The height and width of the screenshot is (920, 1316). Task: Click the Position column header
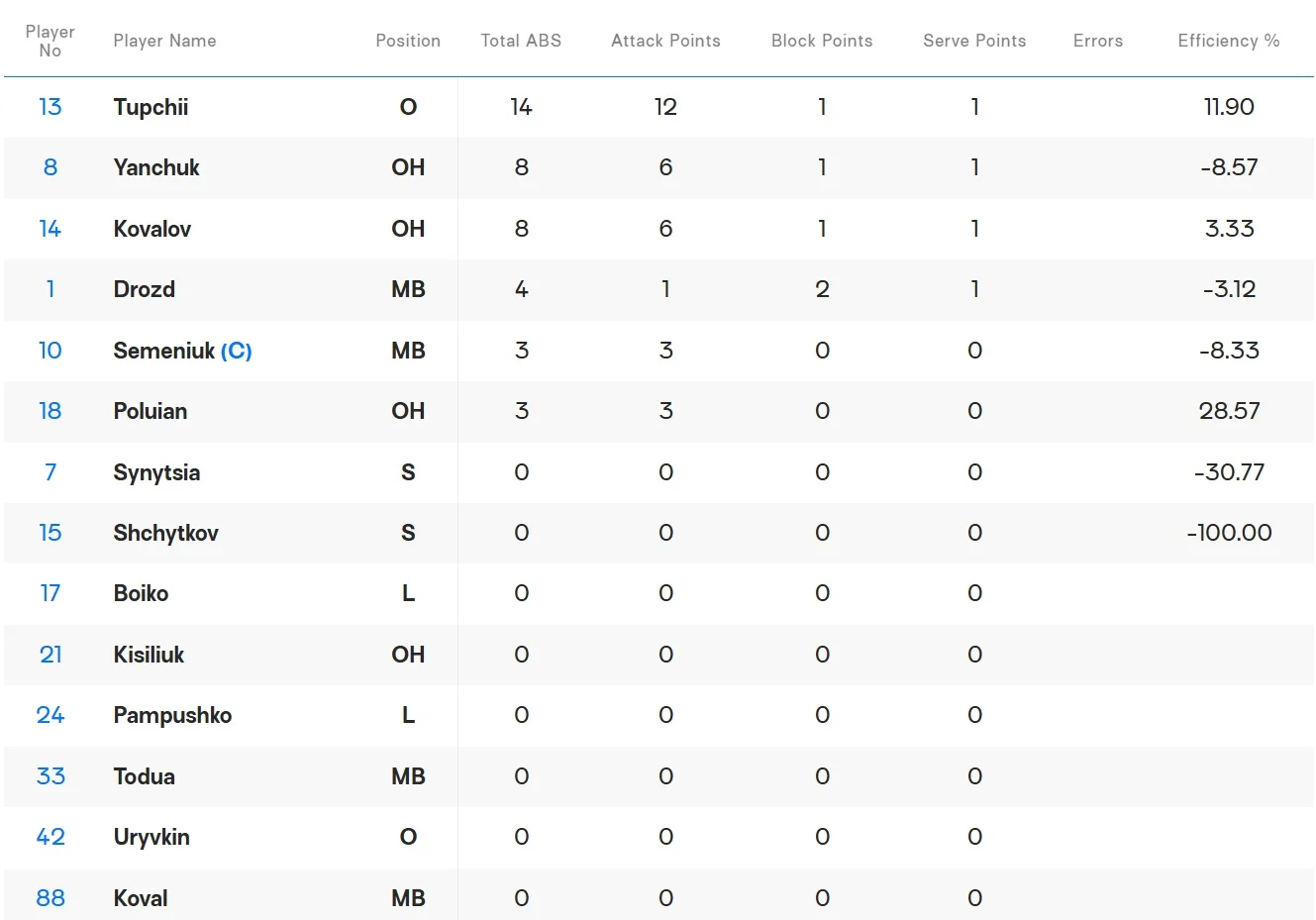point(408,41)
